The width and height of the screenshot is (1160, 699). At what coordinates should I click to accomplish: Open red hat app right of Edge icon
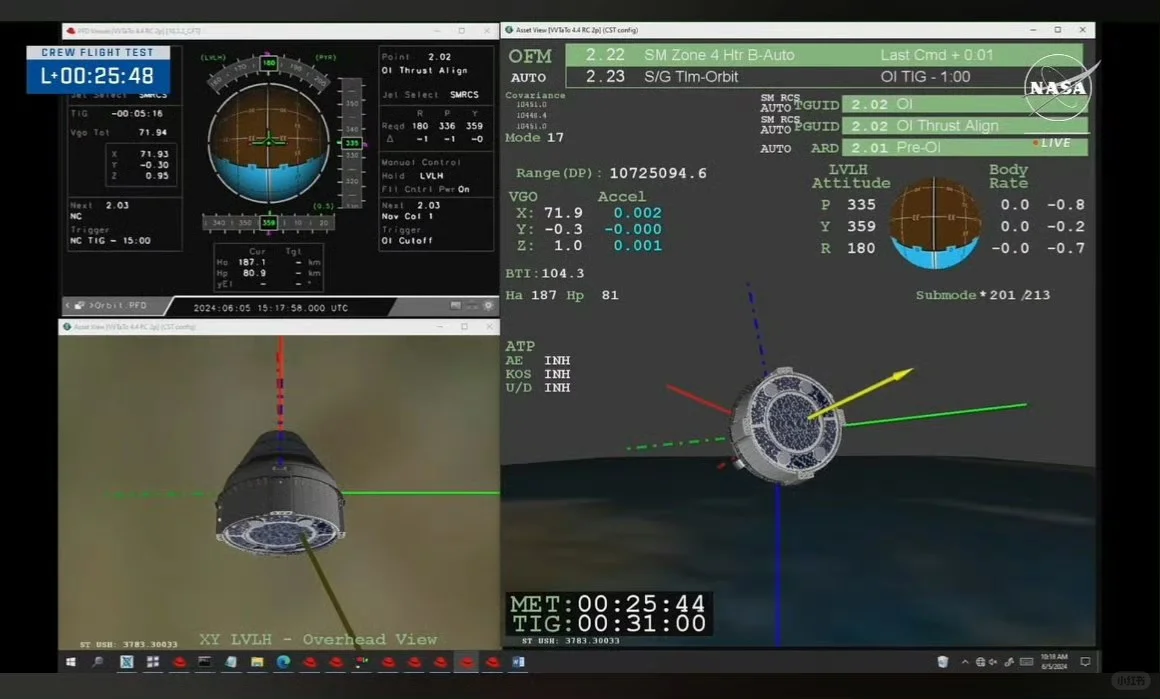[309, 662]
